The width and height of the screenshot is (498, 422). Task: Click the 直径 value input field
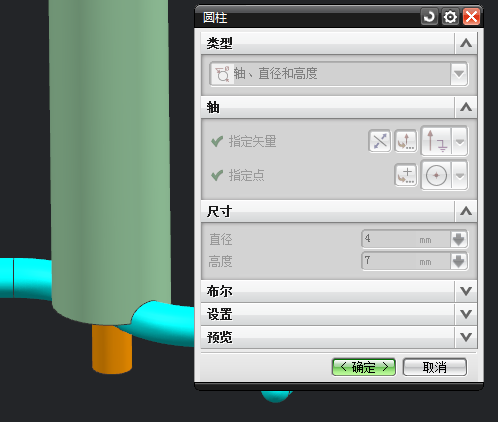point(406,239)
